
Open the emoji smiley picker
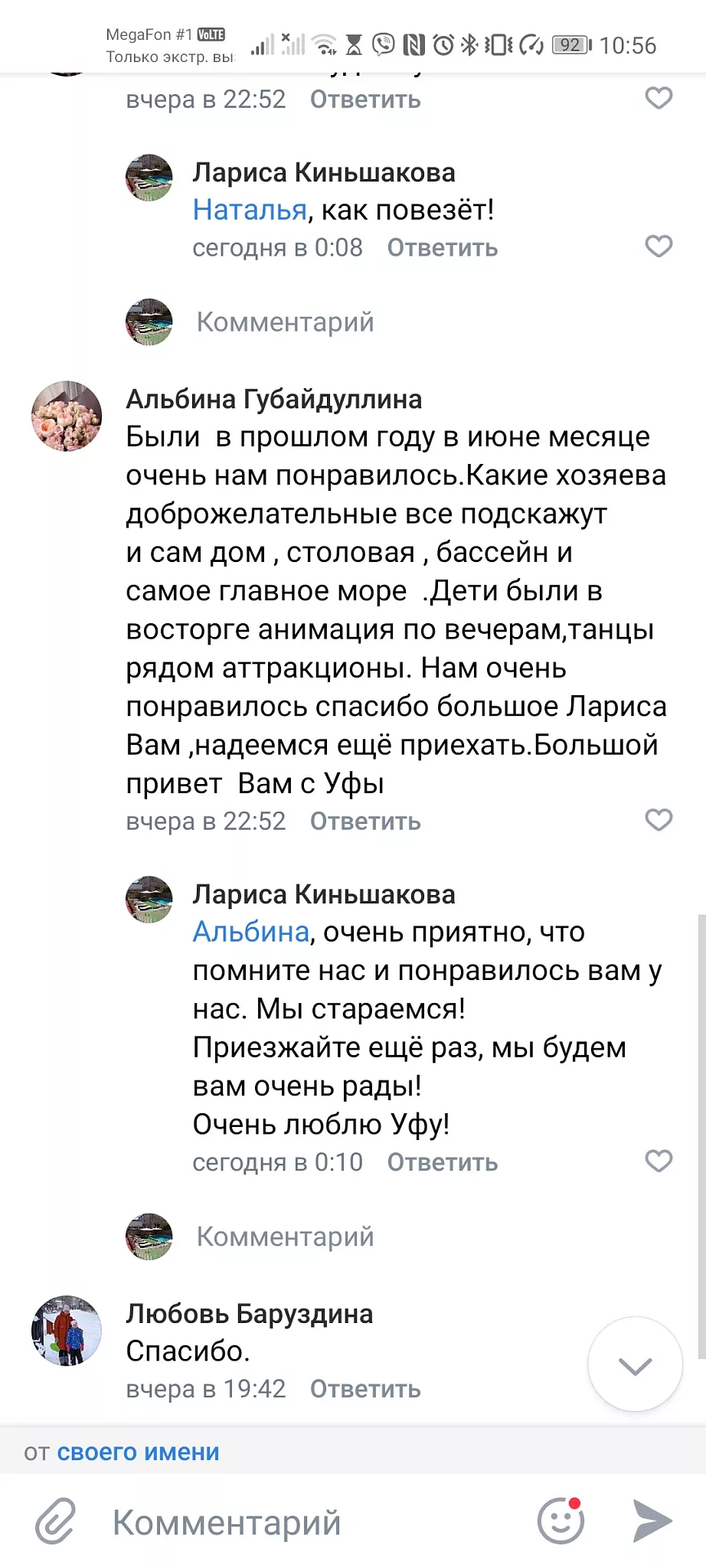pyautogui.click(x=561, y=1521)
